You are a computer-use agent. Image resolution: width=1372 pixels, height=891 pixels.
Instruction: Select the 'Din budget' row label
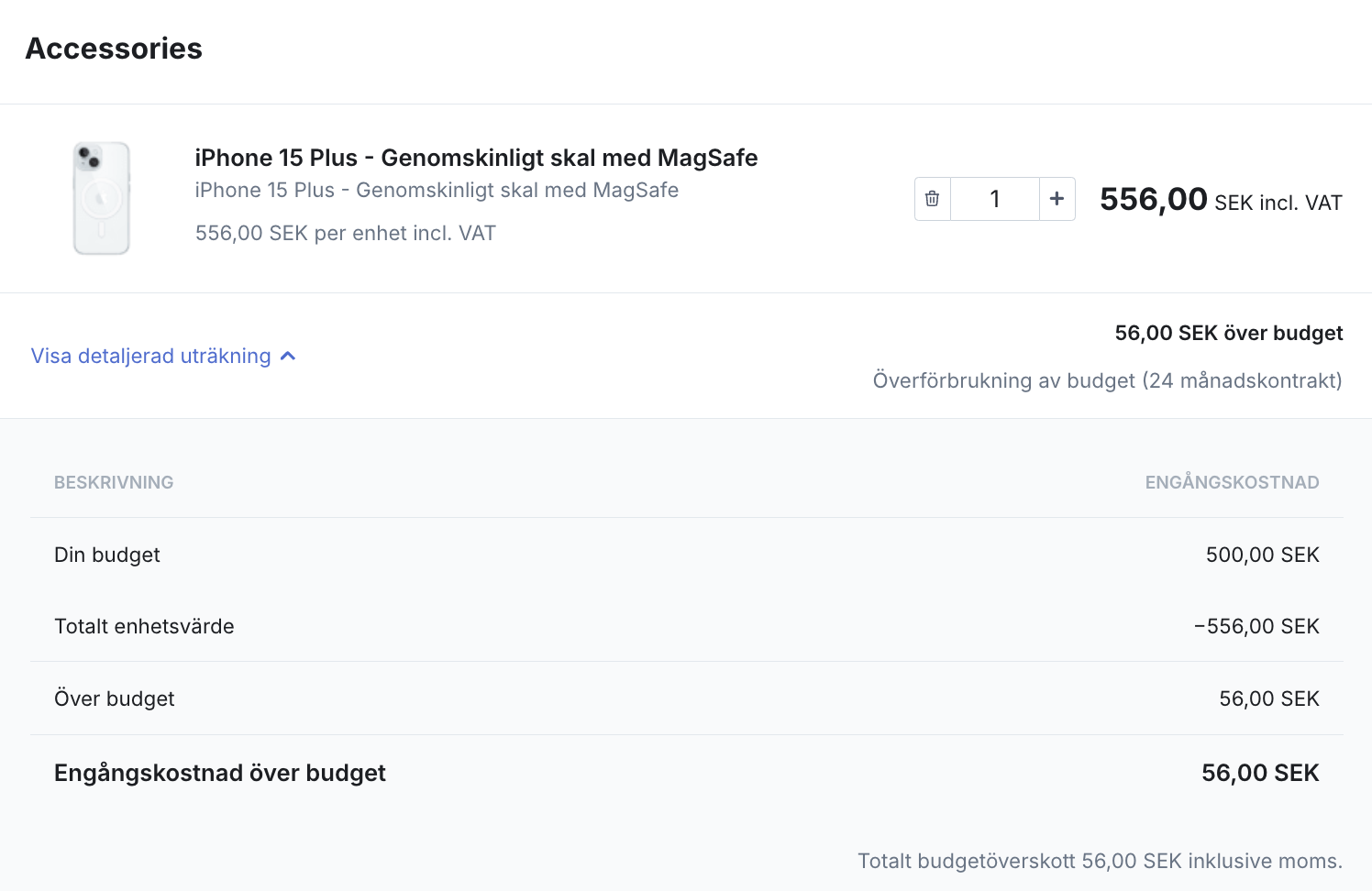[107, 555]
